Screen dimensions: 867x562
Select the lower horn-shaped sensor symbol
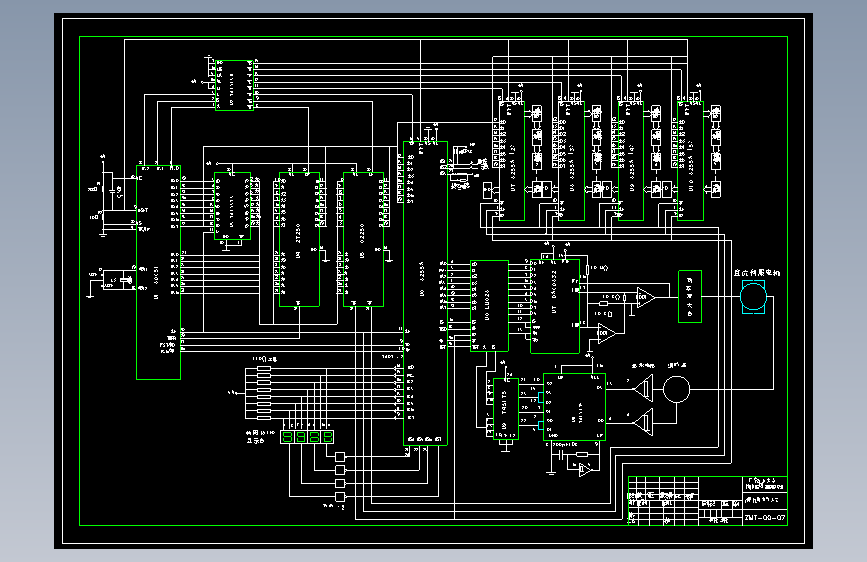[x=644, y=422]
